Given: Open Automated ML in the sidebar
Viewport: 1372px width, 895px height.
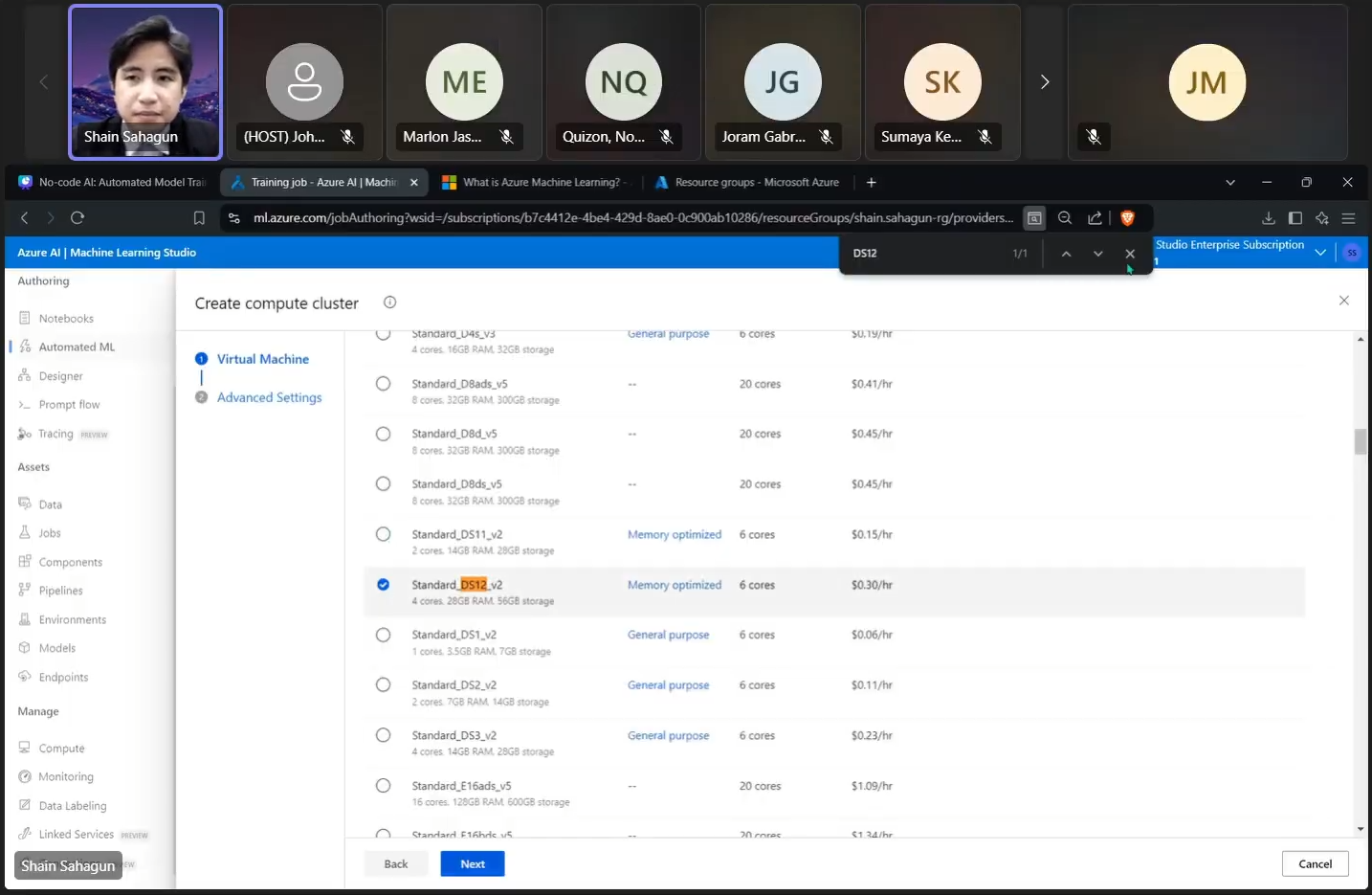Looking at the screenshot, I should (x=77, y=347).
